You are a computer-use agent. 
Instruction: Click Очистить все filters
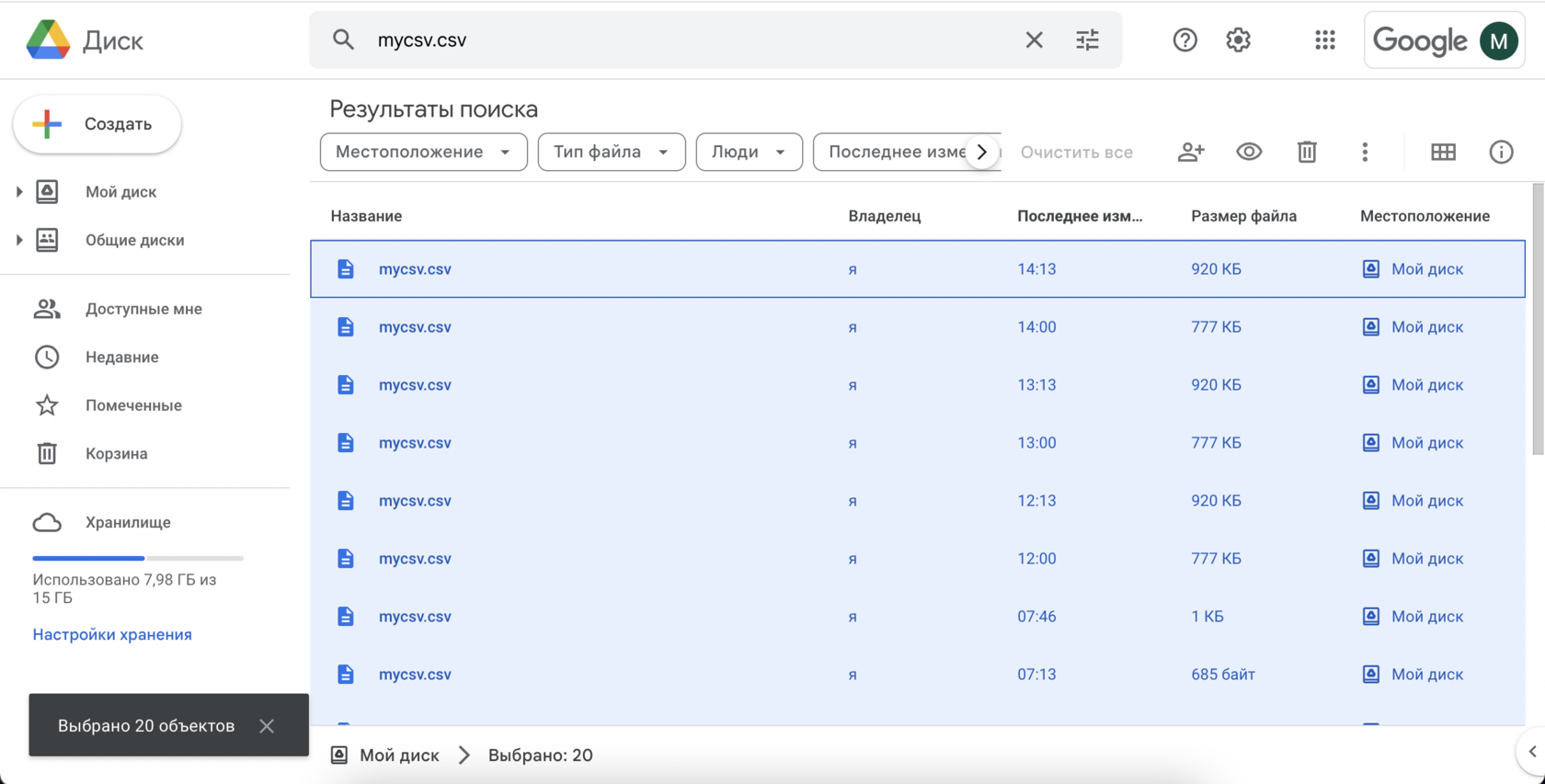point(1076,152)
